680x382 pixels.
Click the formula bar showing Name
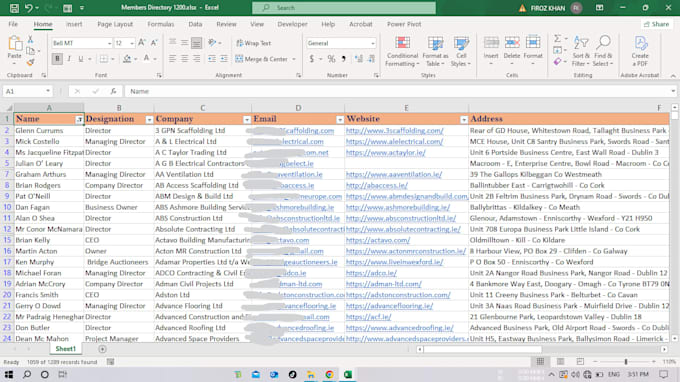click(399, 91)
